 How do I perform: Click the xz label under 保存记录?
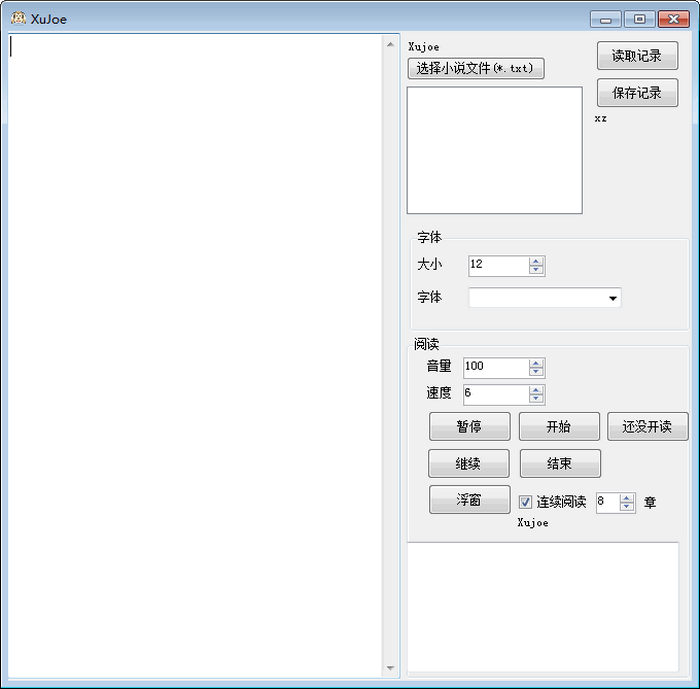[600, 118]
